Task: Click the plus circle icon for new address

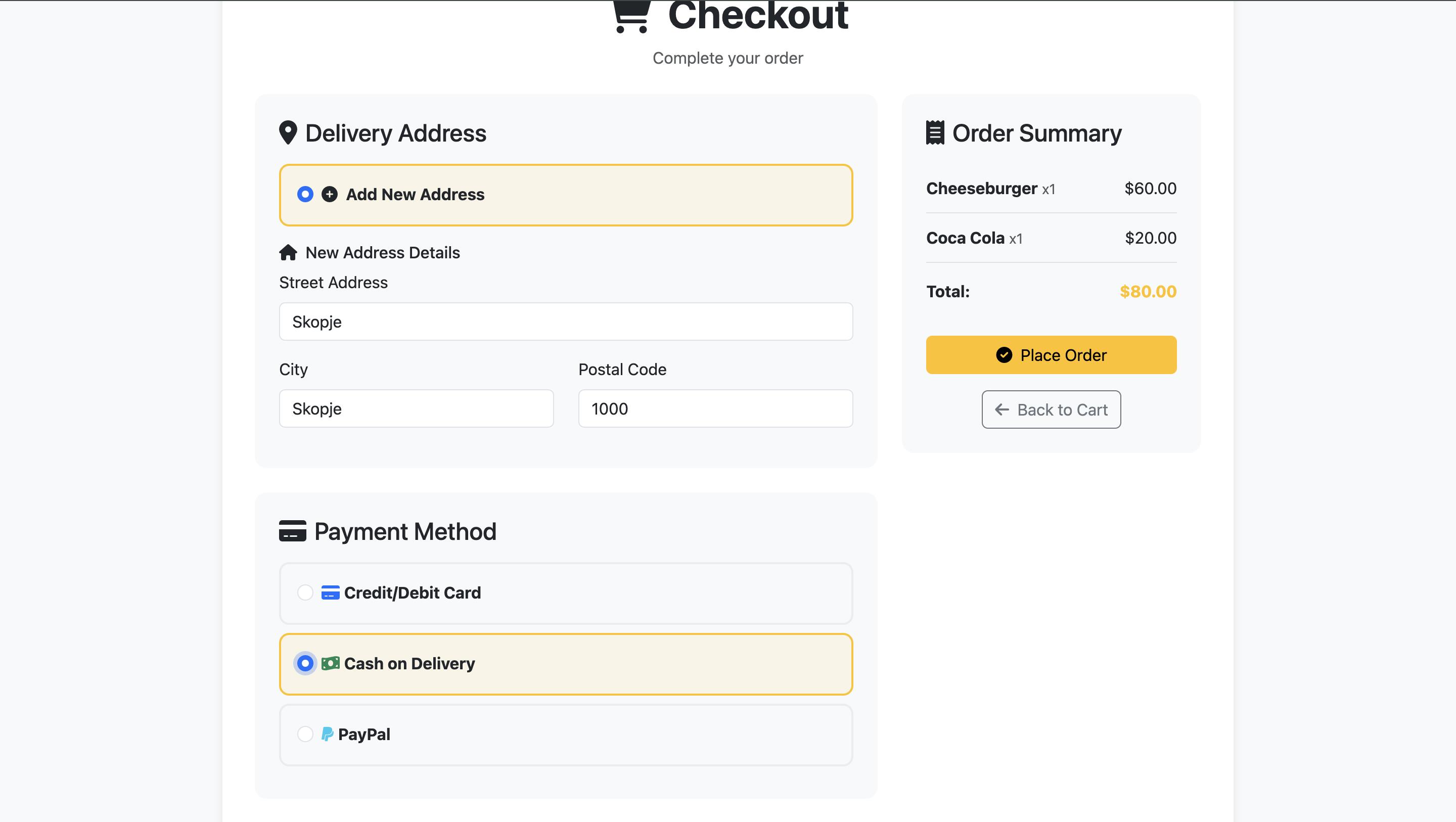Action: point(330,195)
